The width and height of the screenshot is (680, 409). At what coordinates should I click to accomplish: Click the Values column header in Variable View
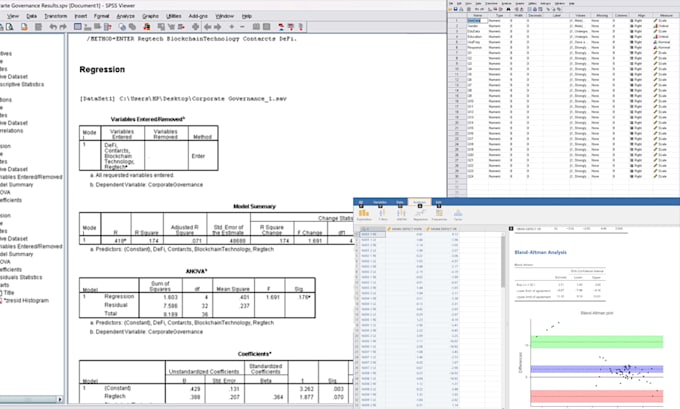[580, 15]
